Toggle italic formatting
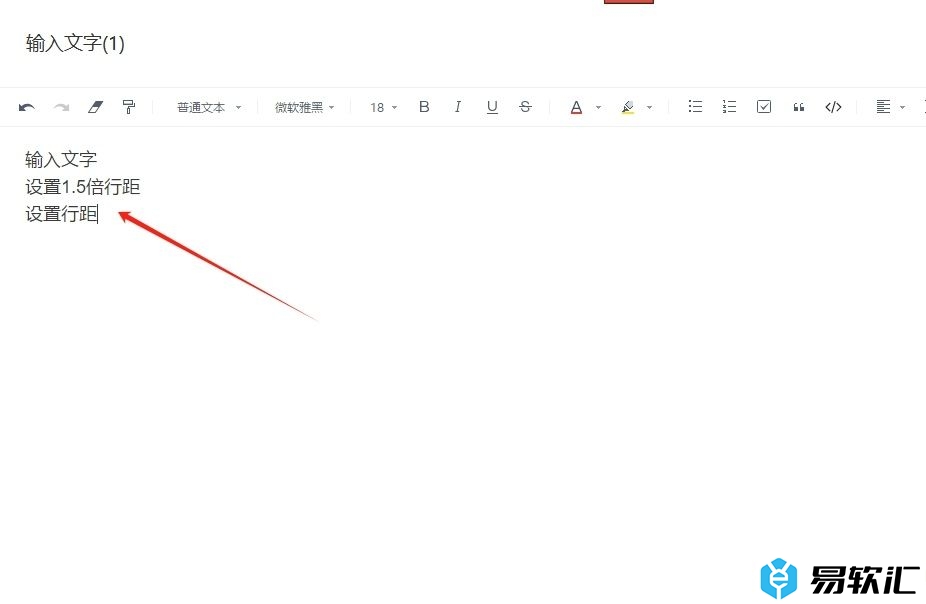This screenshot has height=604, width=926. pos(458,107)
